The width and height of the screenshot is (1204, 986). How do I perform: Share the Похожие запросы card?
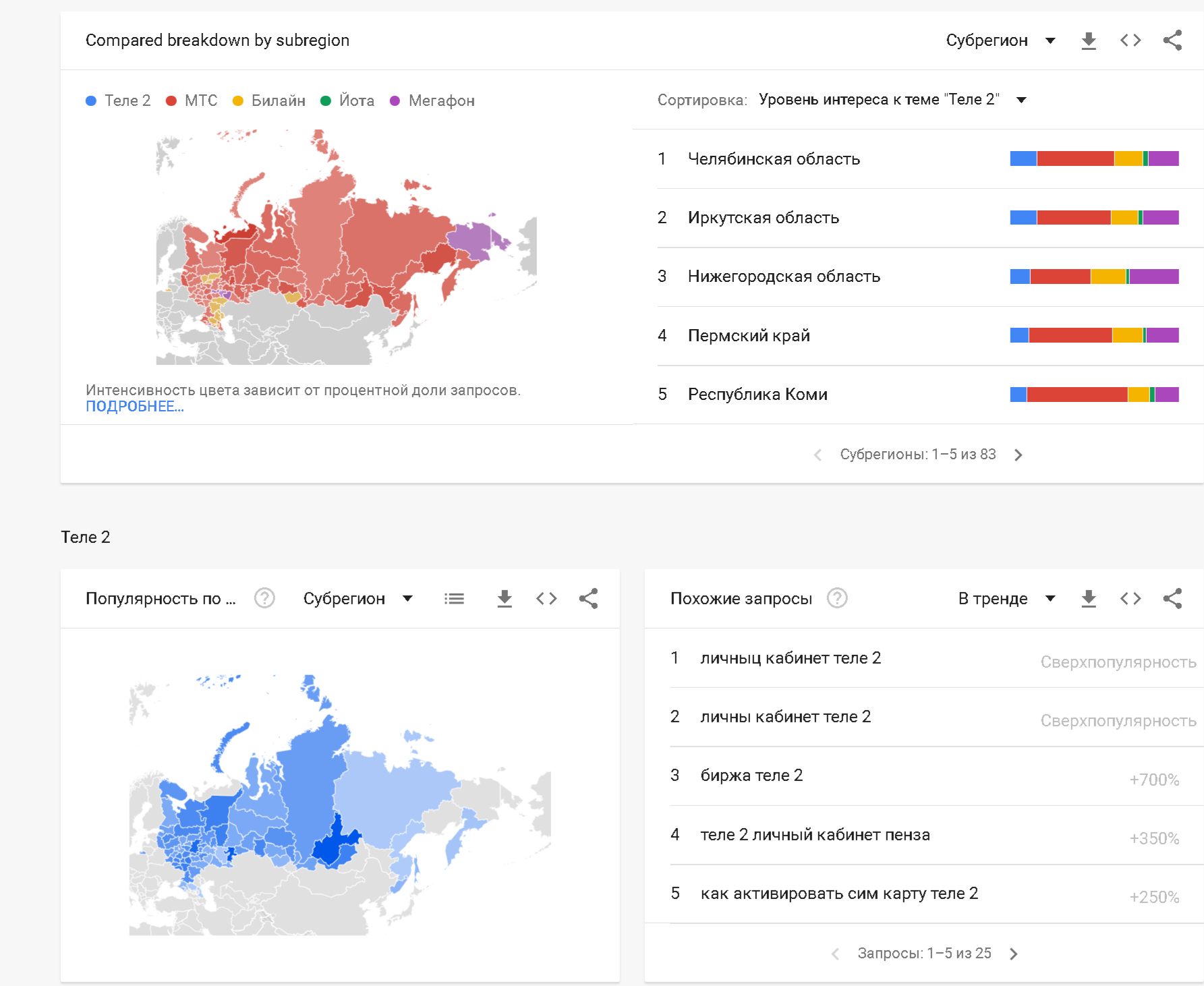coord(1172,599)
